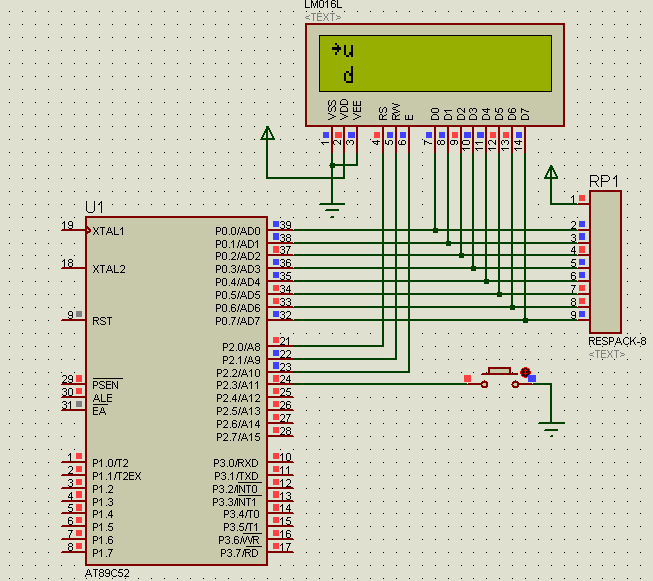Toggle the red actuator dot on the push button

(525, 373)
